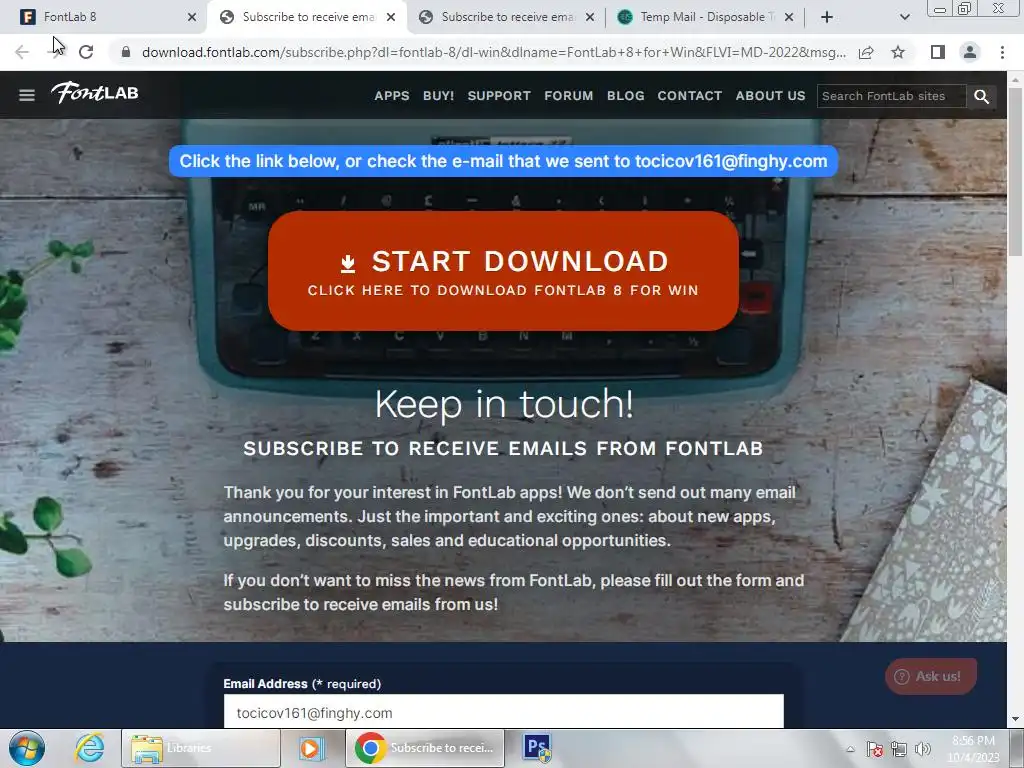Click the Ask us! help button
1024x768 pixels.
(x=931, y=677)
